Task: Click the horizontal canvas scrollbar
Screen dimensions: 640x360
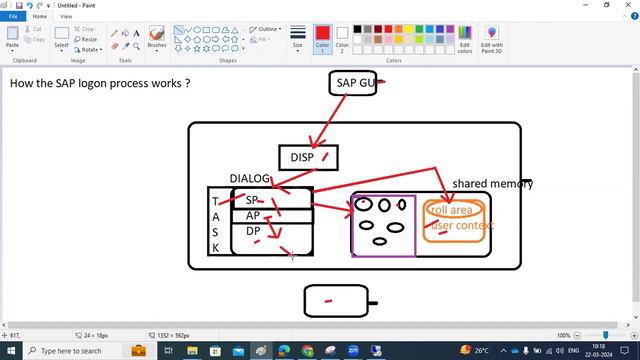Action: pyautogui.click(x=312, y=325)
